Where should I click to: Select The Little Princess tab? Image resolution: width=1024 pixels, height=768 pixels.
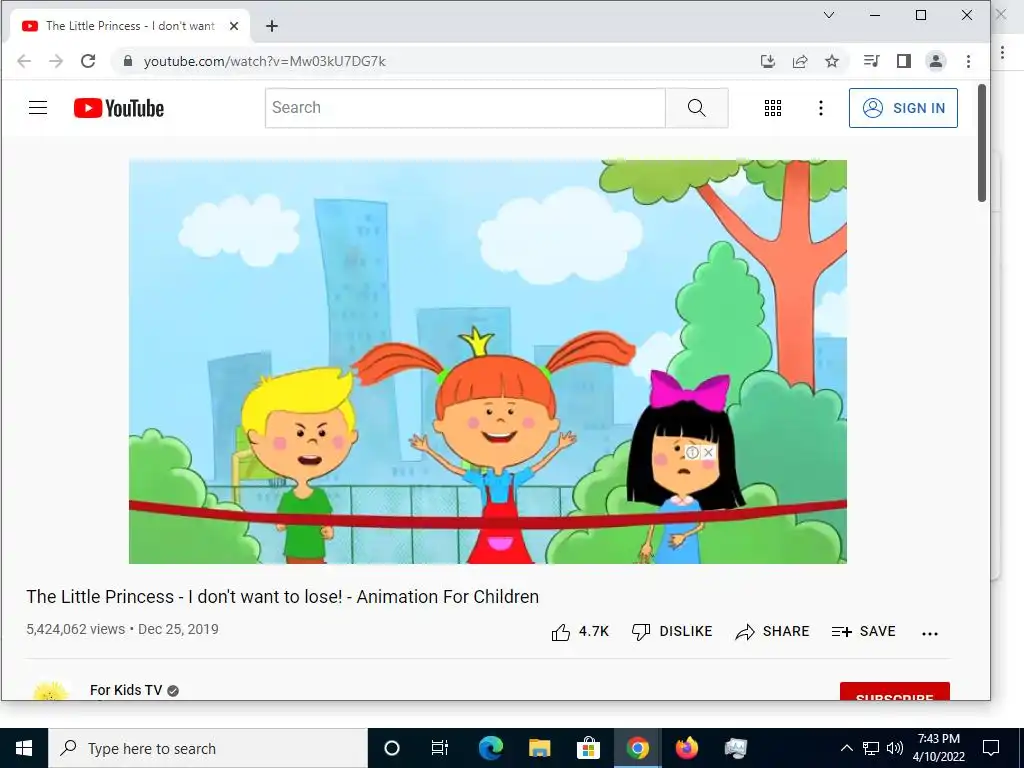pos(130,26)
